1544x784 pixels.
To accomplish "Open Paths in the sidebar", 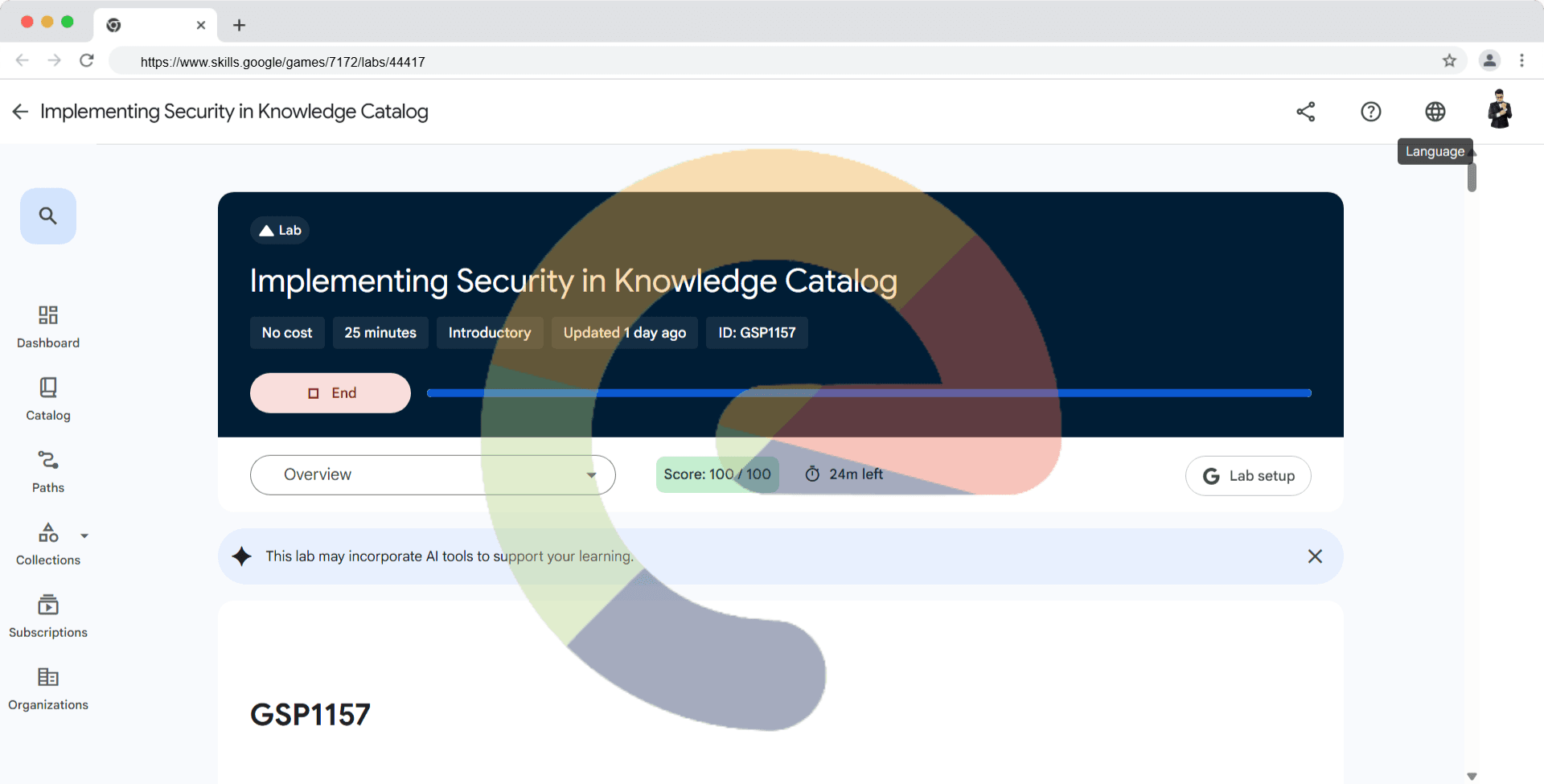I will pyautogui.click(x=48, y=471).
